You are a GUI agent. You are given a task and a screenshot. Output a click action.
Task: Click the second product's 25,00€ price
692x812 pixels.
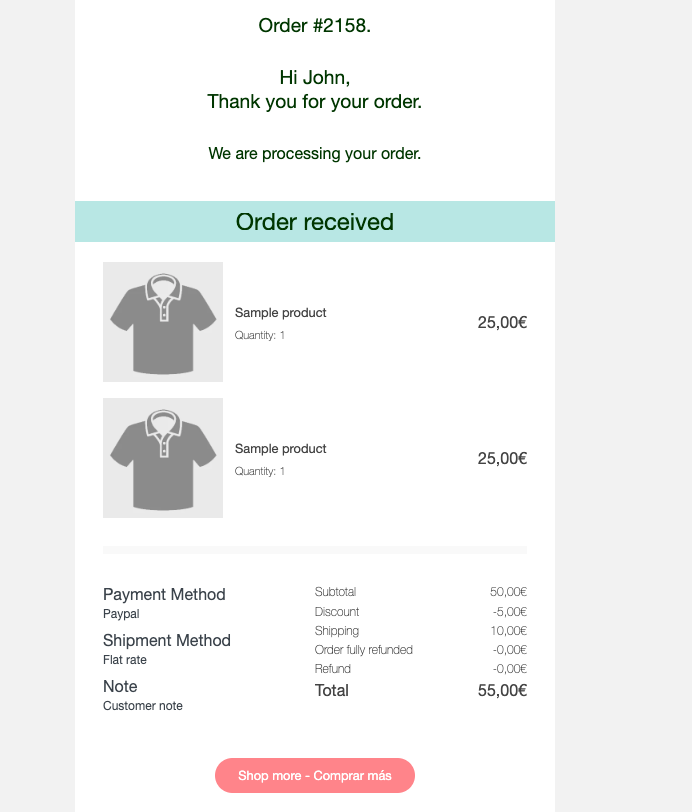pos(502,458)
